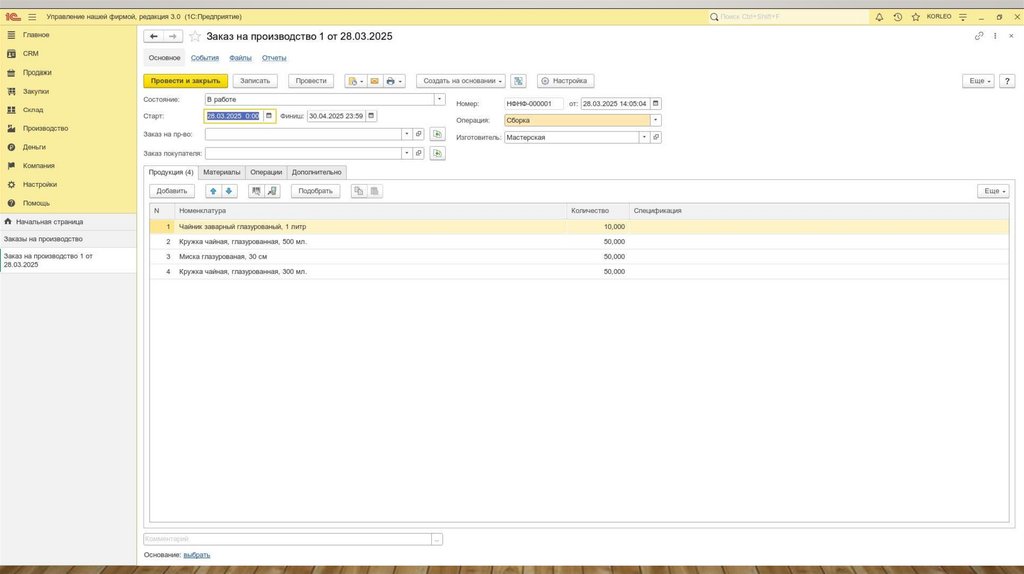Screen dimensions: 1024x574
Task: Click the email envelope icon
Action: [374, 81]
